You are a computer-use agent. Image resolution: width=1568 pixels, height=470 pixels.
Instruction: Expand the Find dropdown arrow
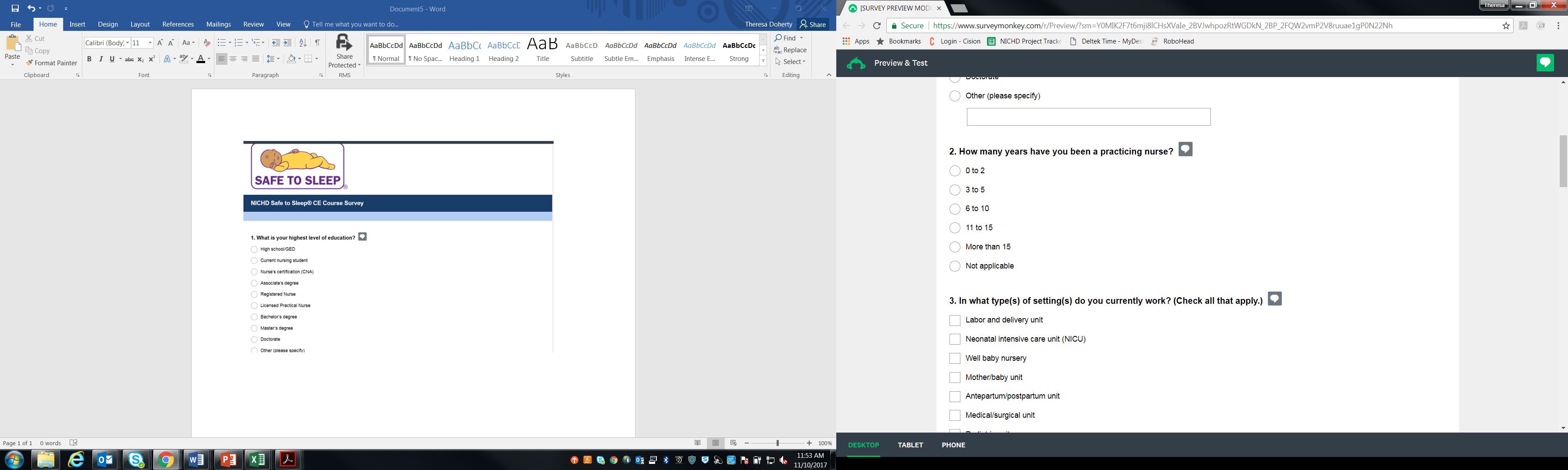tap(801, 38)
